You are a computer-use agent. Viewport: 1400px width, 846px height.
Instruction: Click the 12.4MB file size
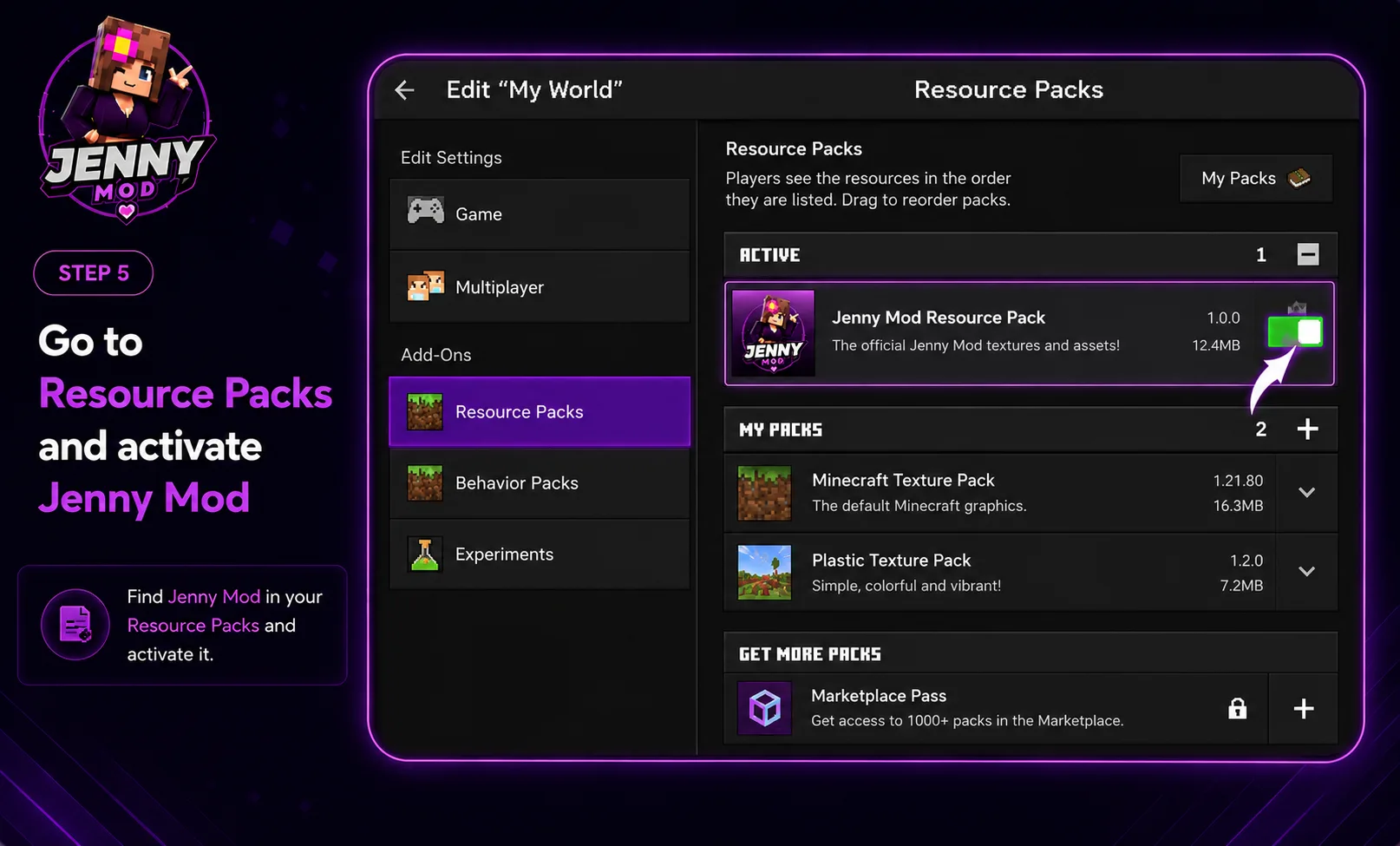[1216, 345]
